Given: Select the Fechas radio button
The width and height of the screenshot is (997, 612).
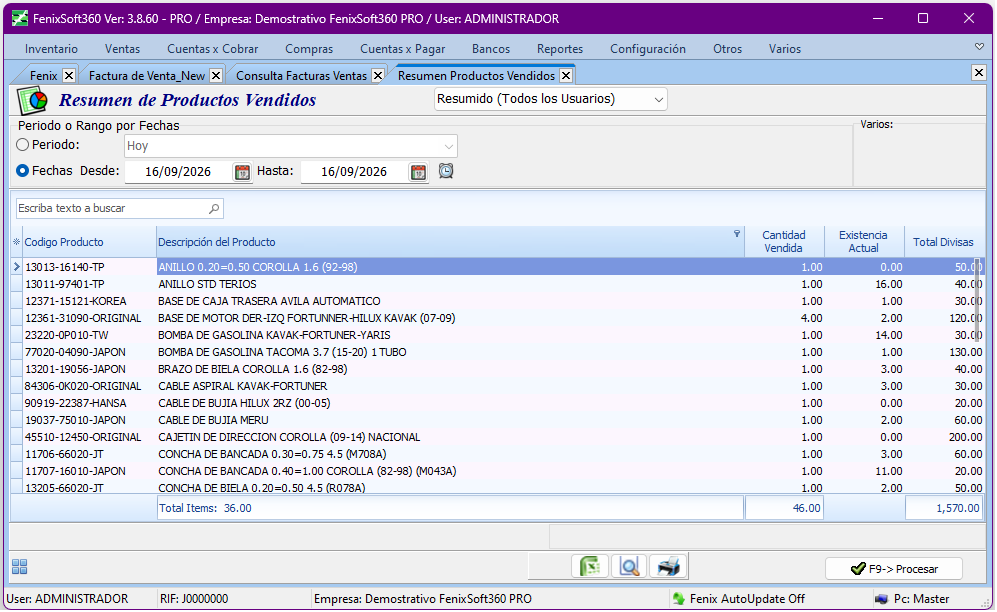Looking at the screenshot, I should click(x=22, y=171).
